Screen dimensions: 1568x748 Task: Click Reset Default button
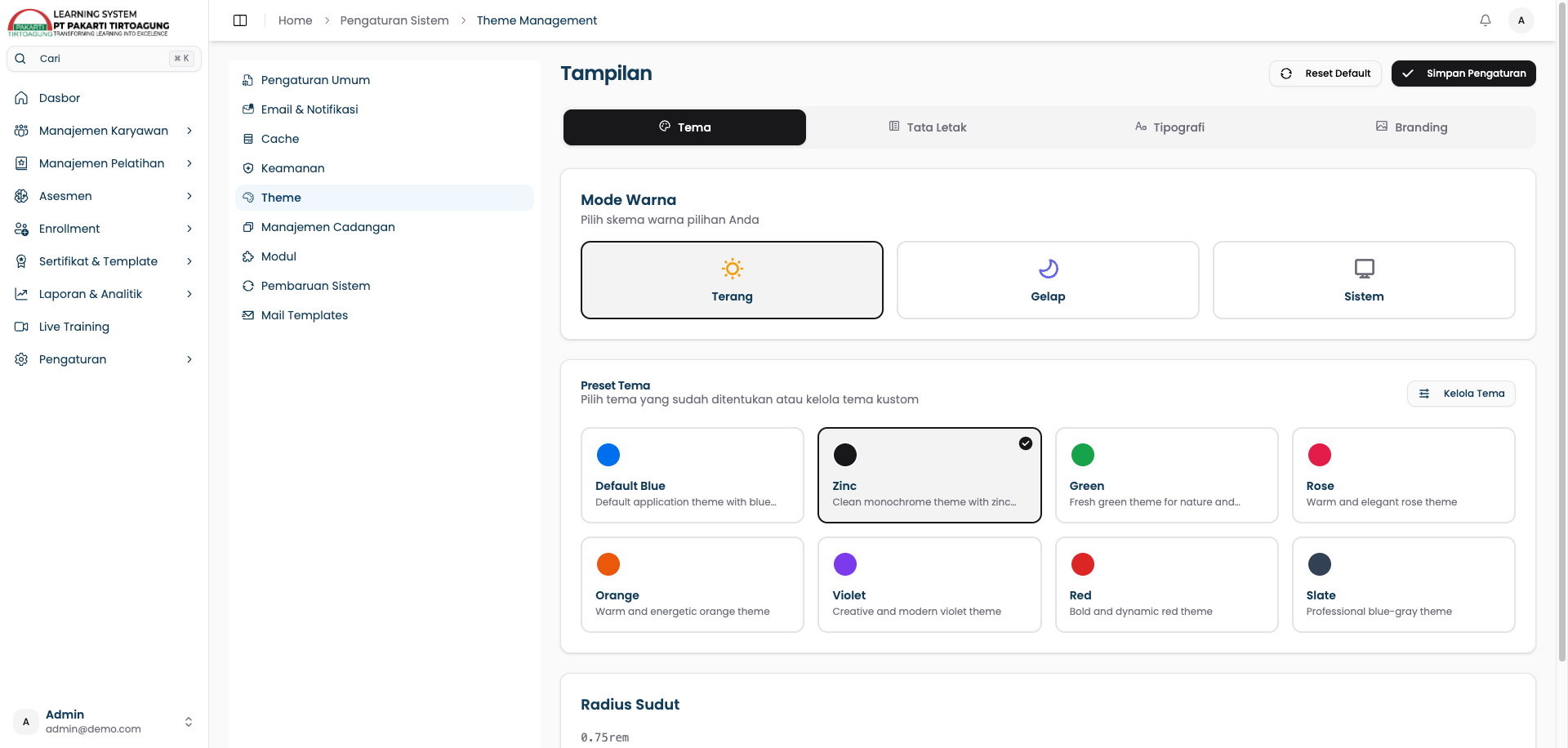[1325, 73]
